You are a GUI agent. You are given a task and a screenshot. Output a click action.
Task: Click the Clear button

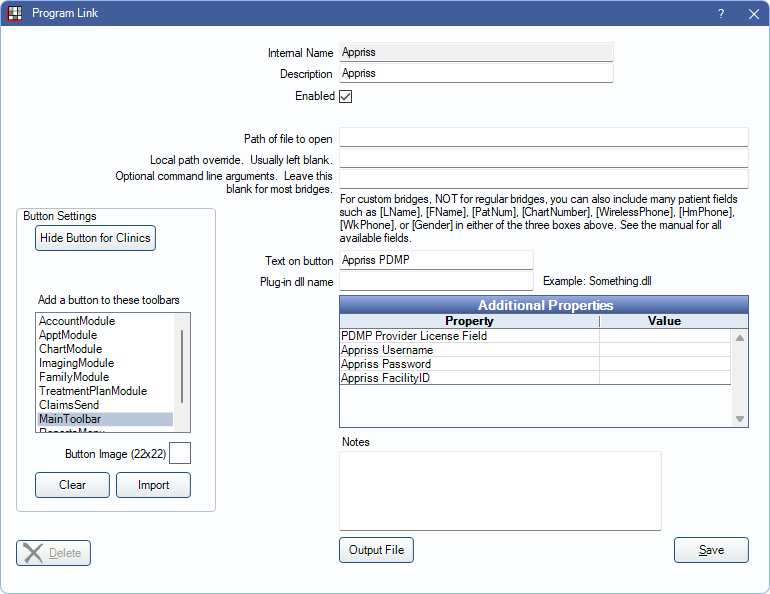click(72, 485)
